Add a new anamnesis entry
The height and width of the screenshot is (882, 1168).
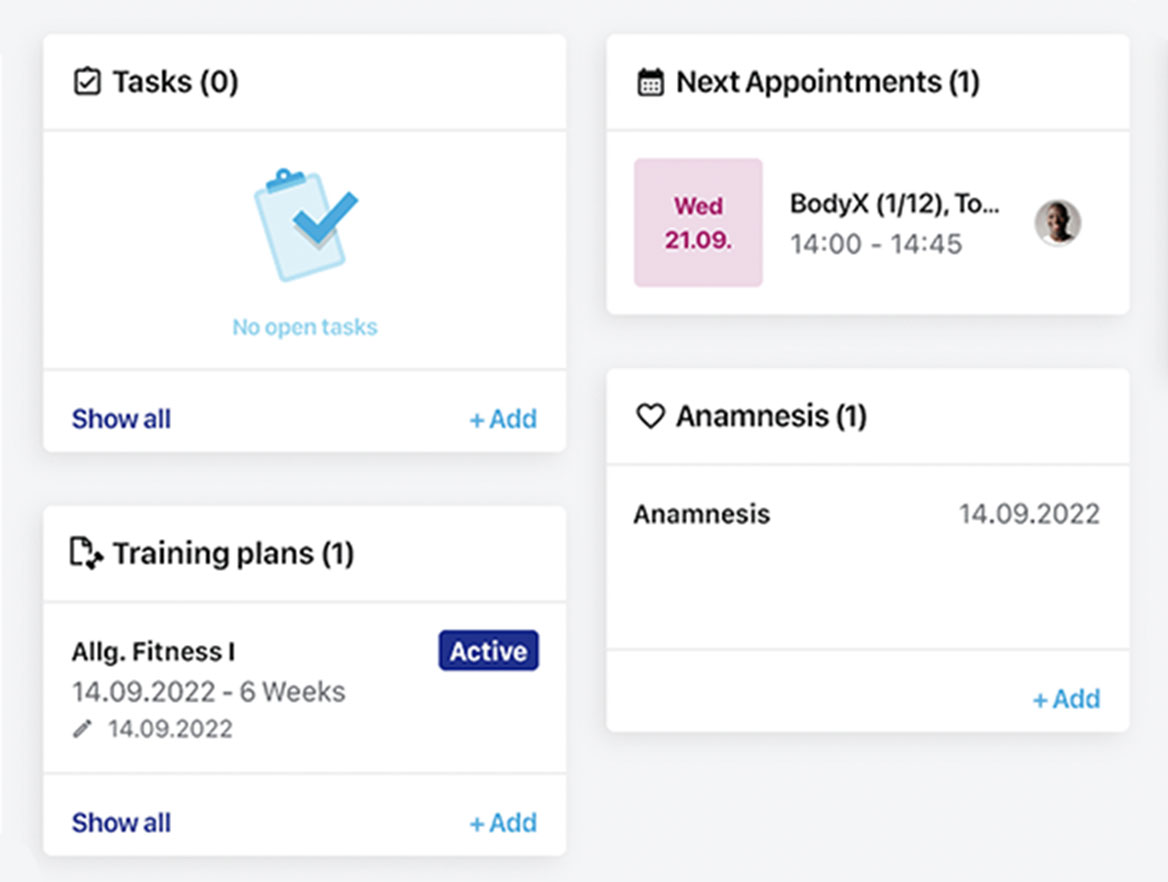click(1066, 698)
